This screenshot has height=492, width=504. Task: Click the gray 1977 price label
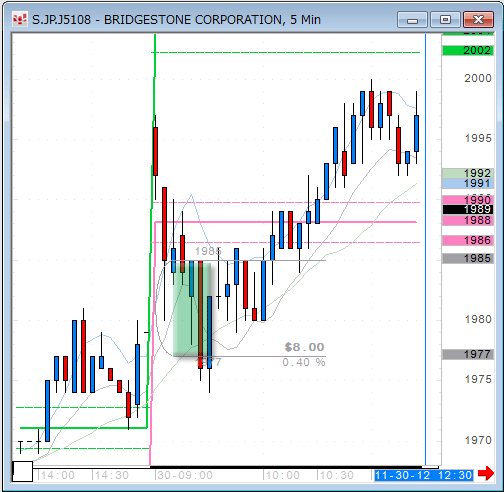point(468,354)
